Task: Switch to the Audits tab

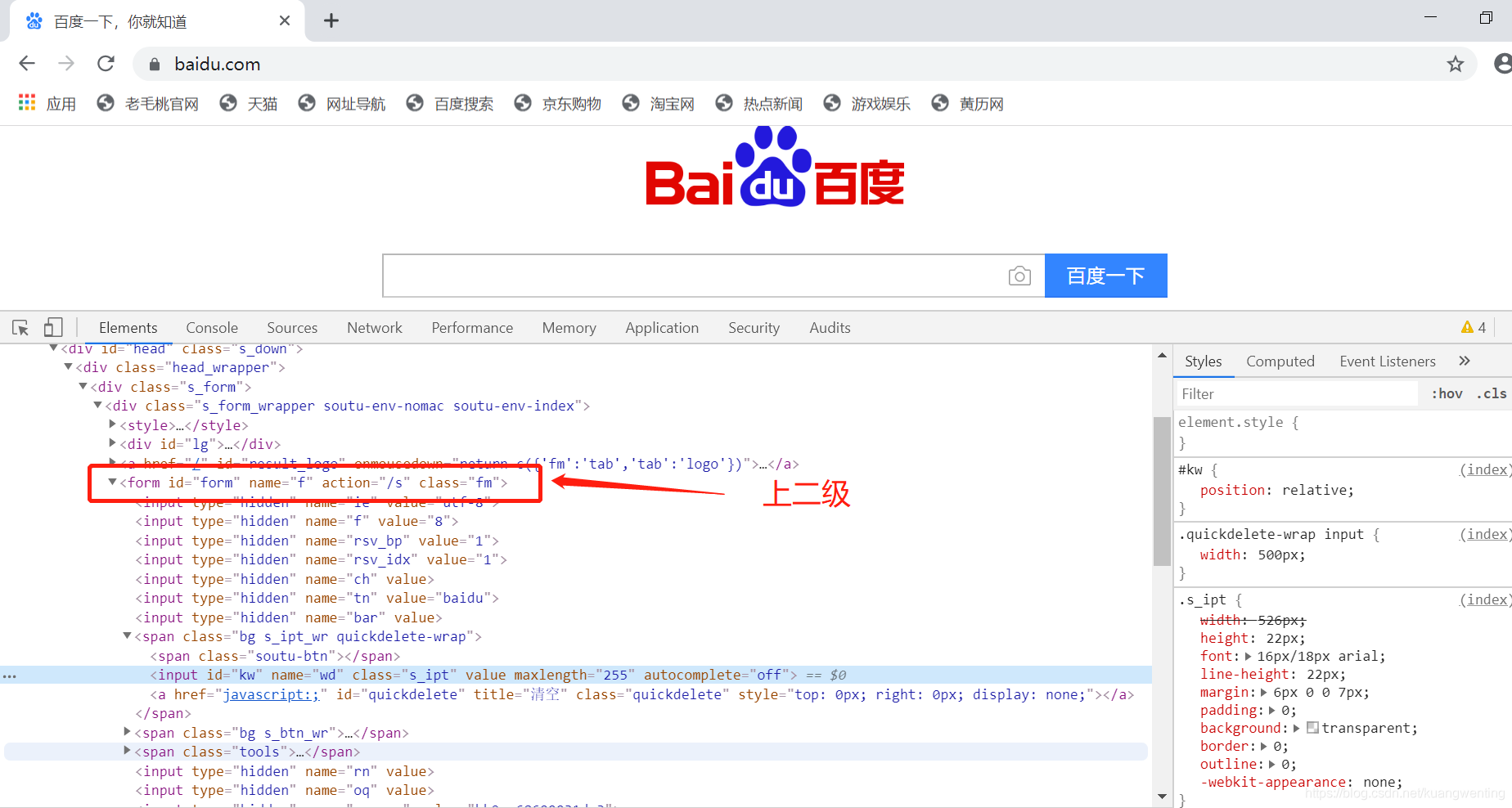Action: (x=830, y=328)
